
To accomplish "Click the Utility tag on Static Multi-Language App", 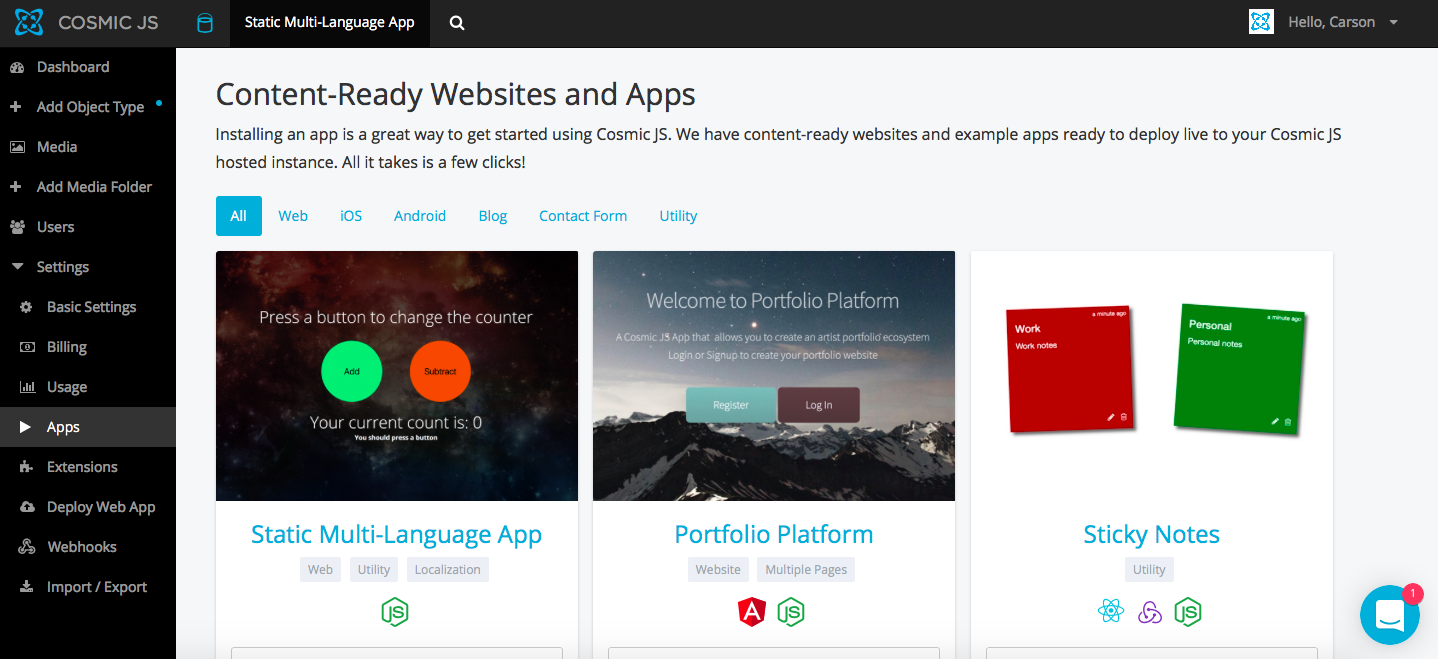I will pos(374,570).
